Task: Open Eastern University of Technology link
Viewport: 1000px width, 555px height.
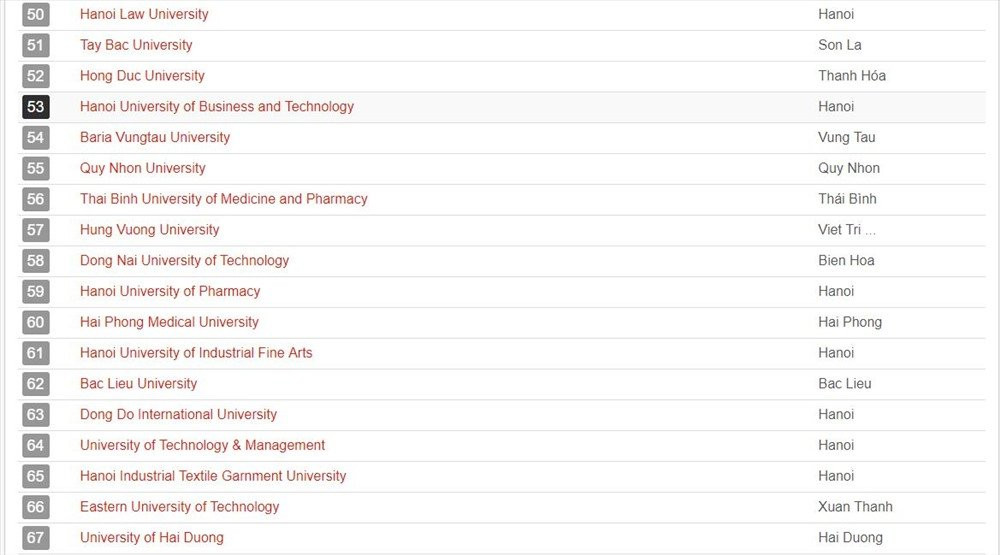Action: 180,507
